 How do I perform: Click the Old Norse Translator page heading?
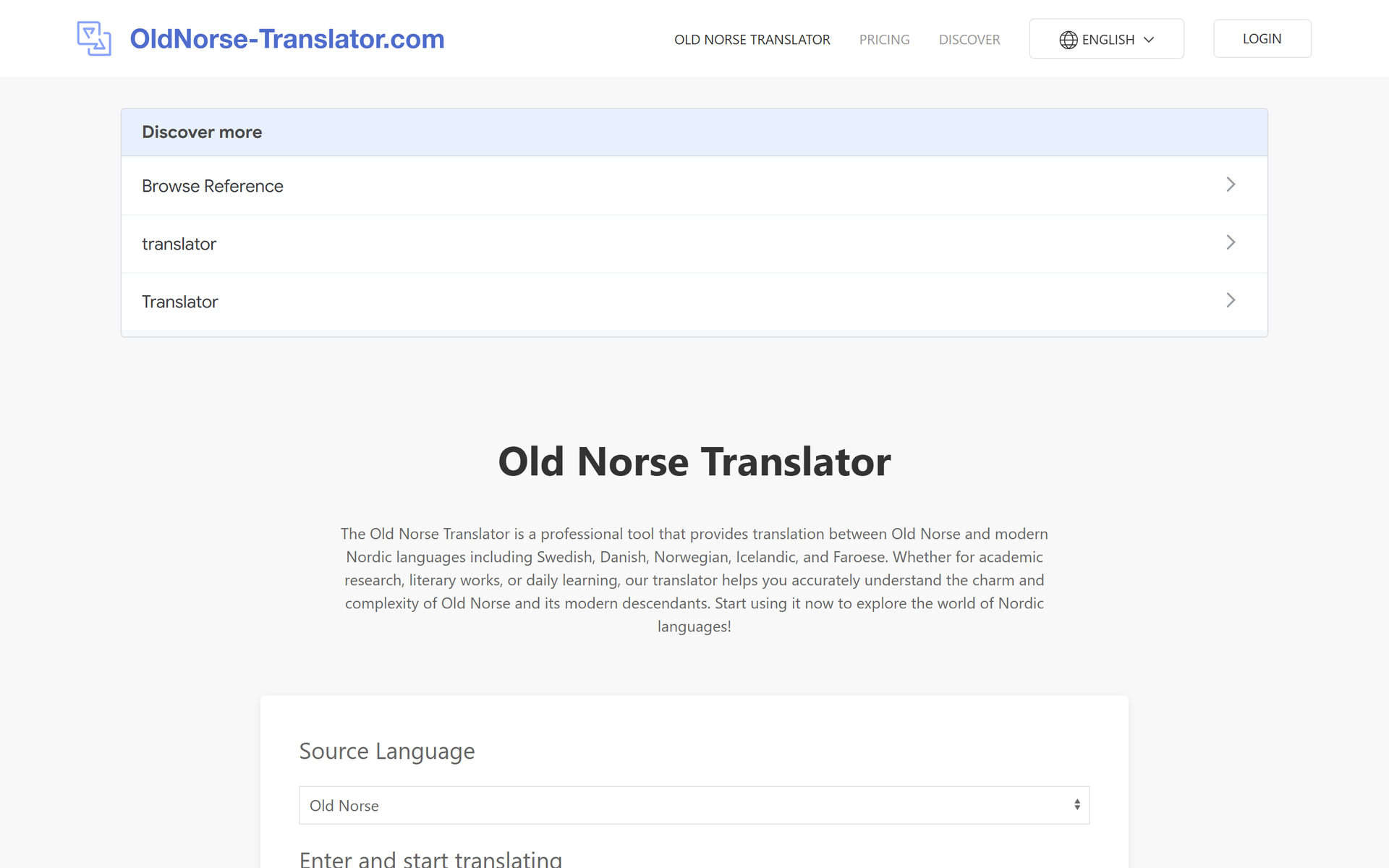click(x=694, y=461)
